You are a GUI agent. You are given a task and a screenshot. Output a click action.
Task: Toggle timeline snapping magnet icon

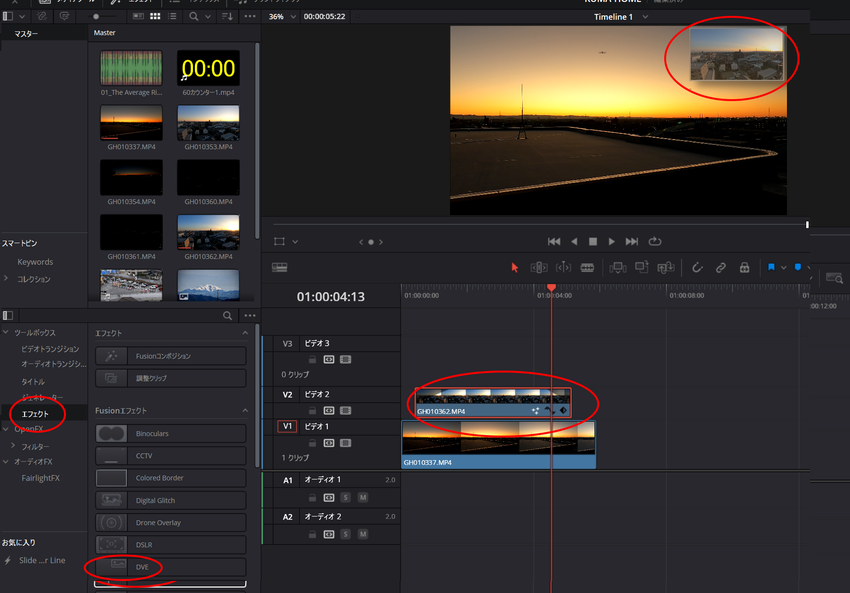[x=697, y=267]
